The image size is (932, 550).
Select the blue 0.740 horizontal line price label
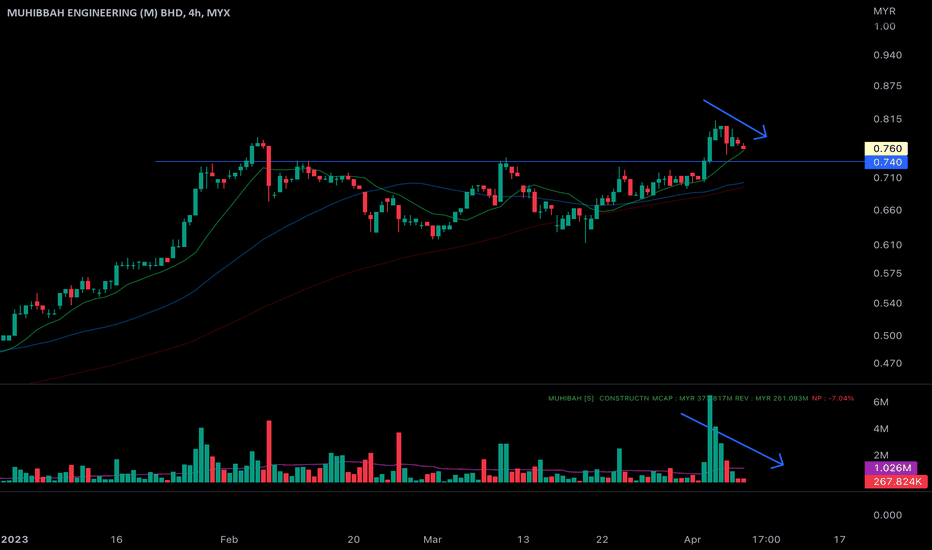(x=886, y=162)
